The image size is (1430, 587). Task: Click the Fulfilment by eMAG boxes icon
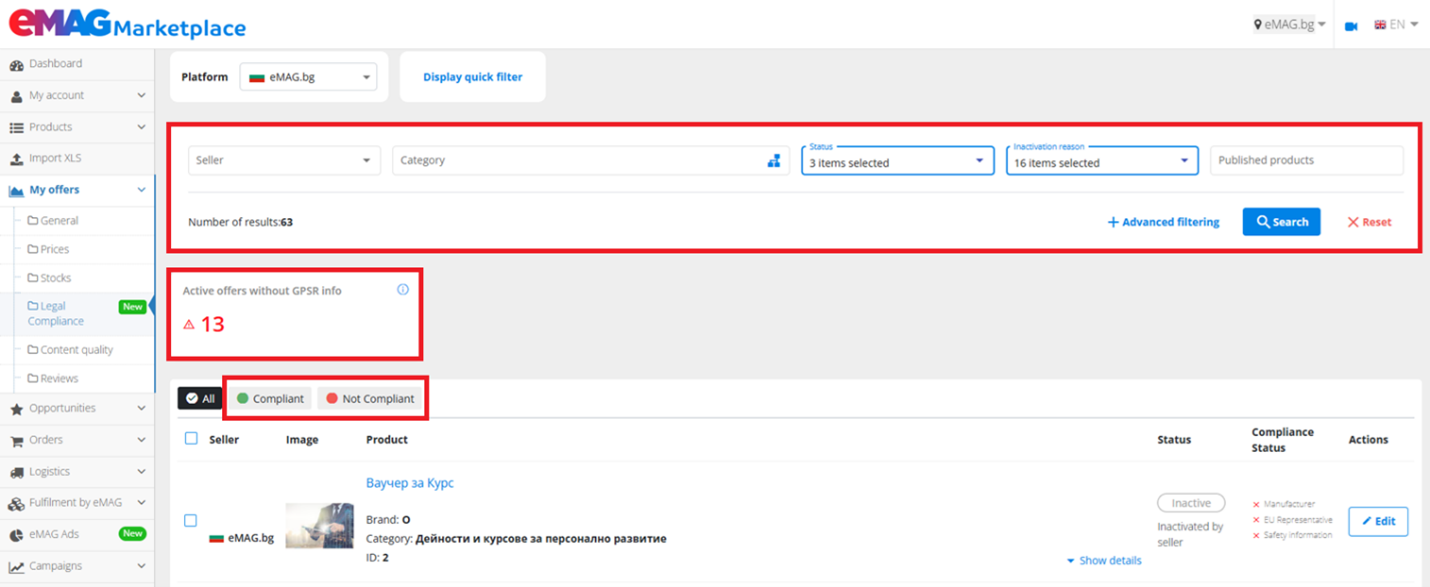click(16, 503)
